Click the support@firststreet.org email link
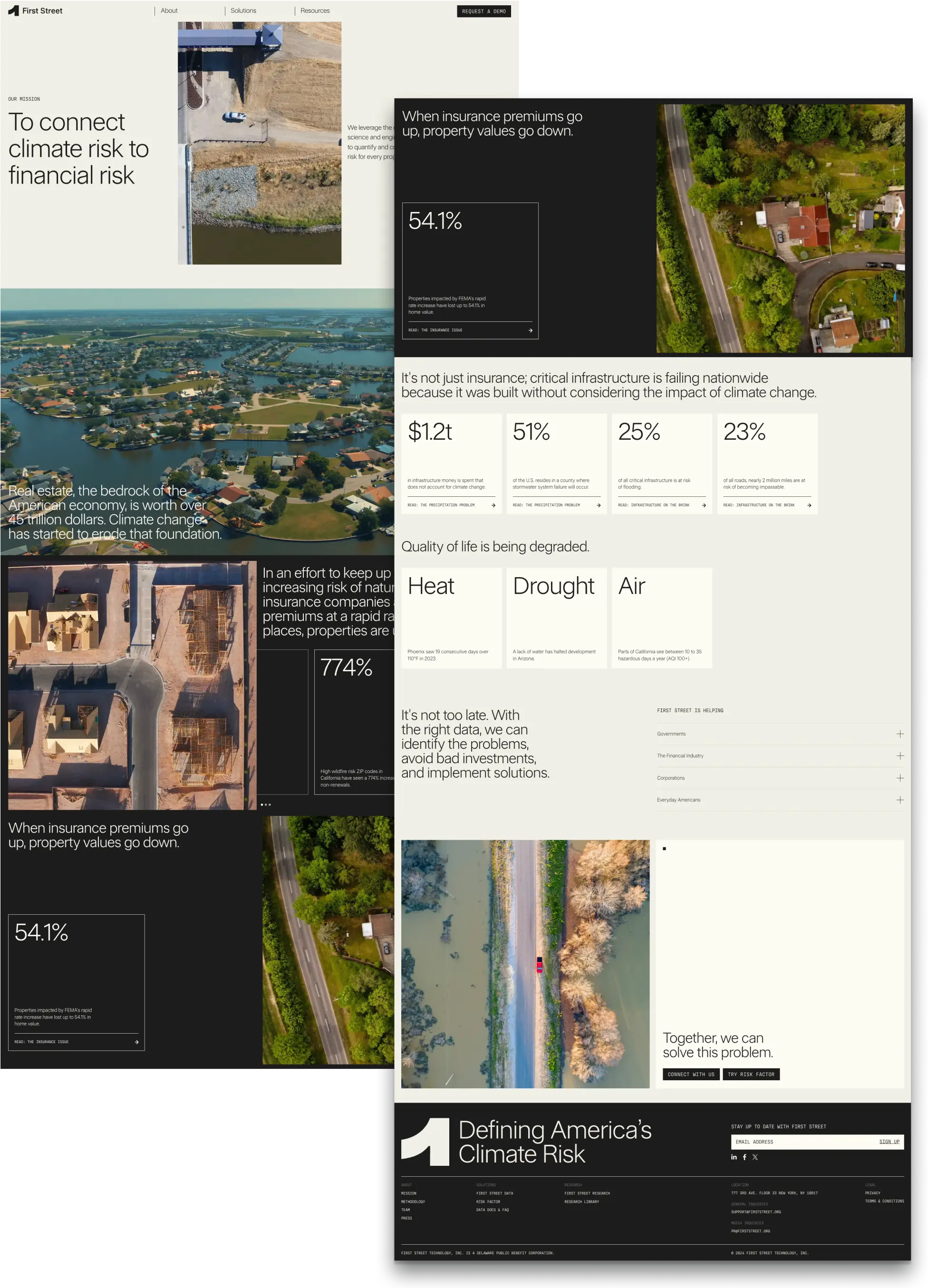The width and height of the screenshot is (928, 1288). [x=756, y=1212]
